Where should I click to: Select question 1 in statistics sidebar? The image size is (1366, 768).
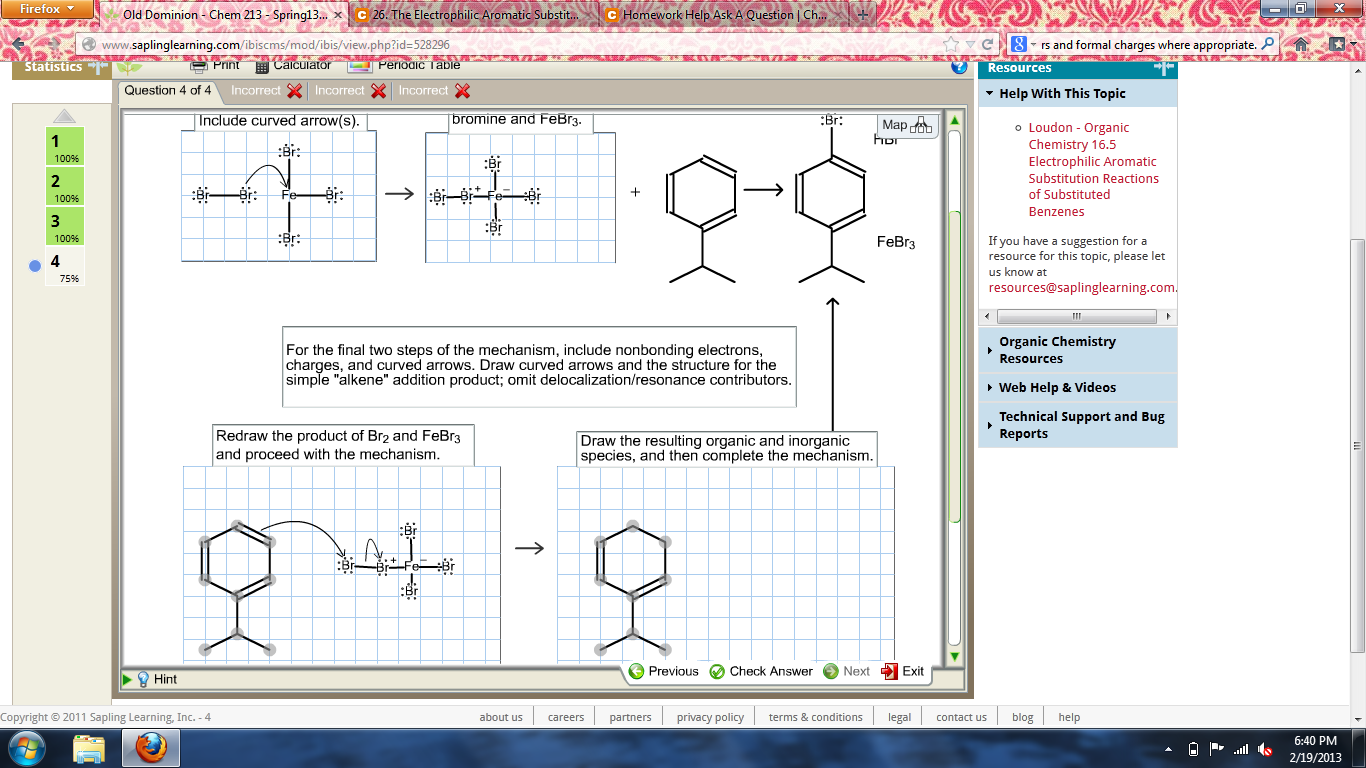(x=67, y=146)
